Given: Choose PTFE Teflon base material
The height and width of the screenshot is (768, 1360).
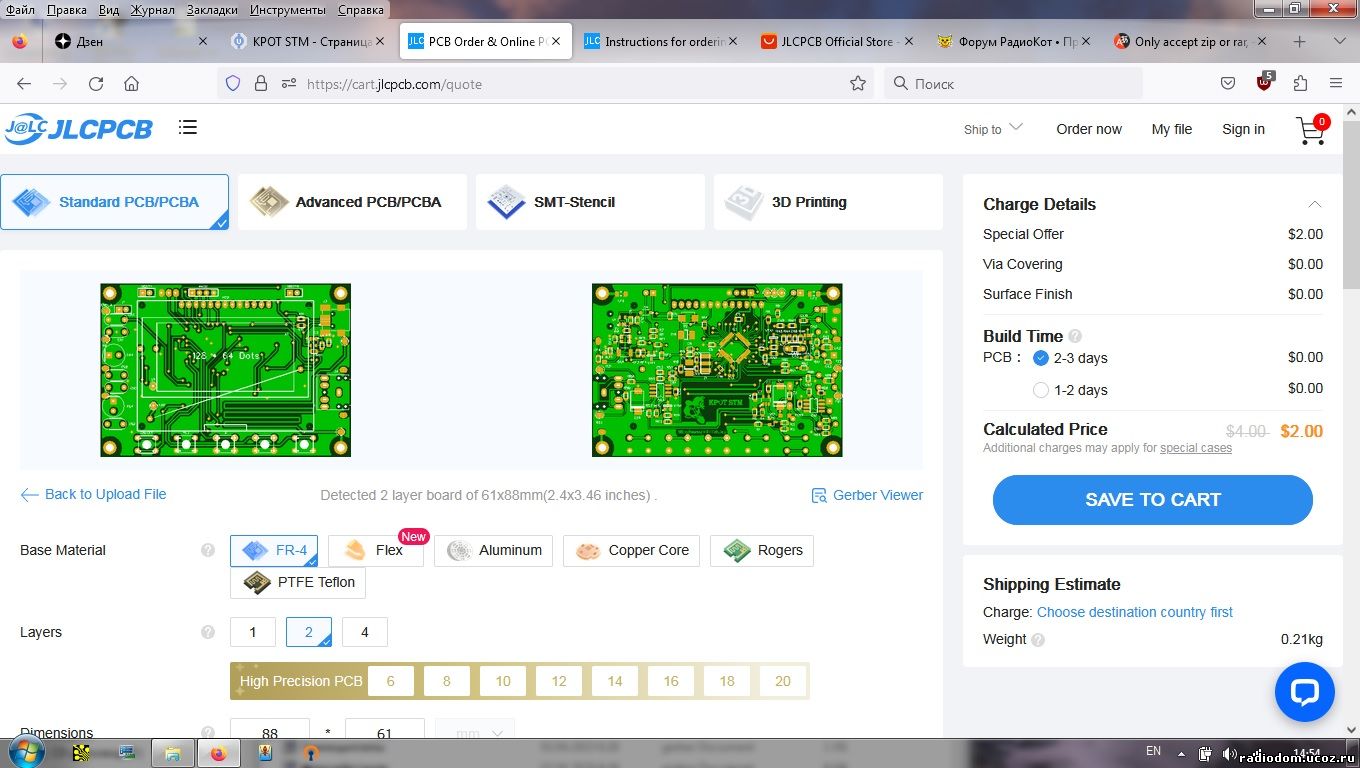Looking at the screenshot, I should tap(298, 583).
